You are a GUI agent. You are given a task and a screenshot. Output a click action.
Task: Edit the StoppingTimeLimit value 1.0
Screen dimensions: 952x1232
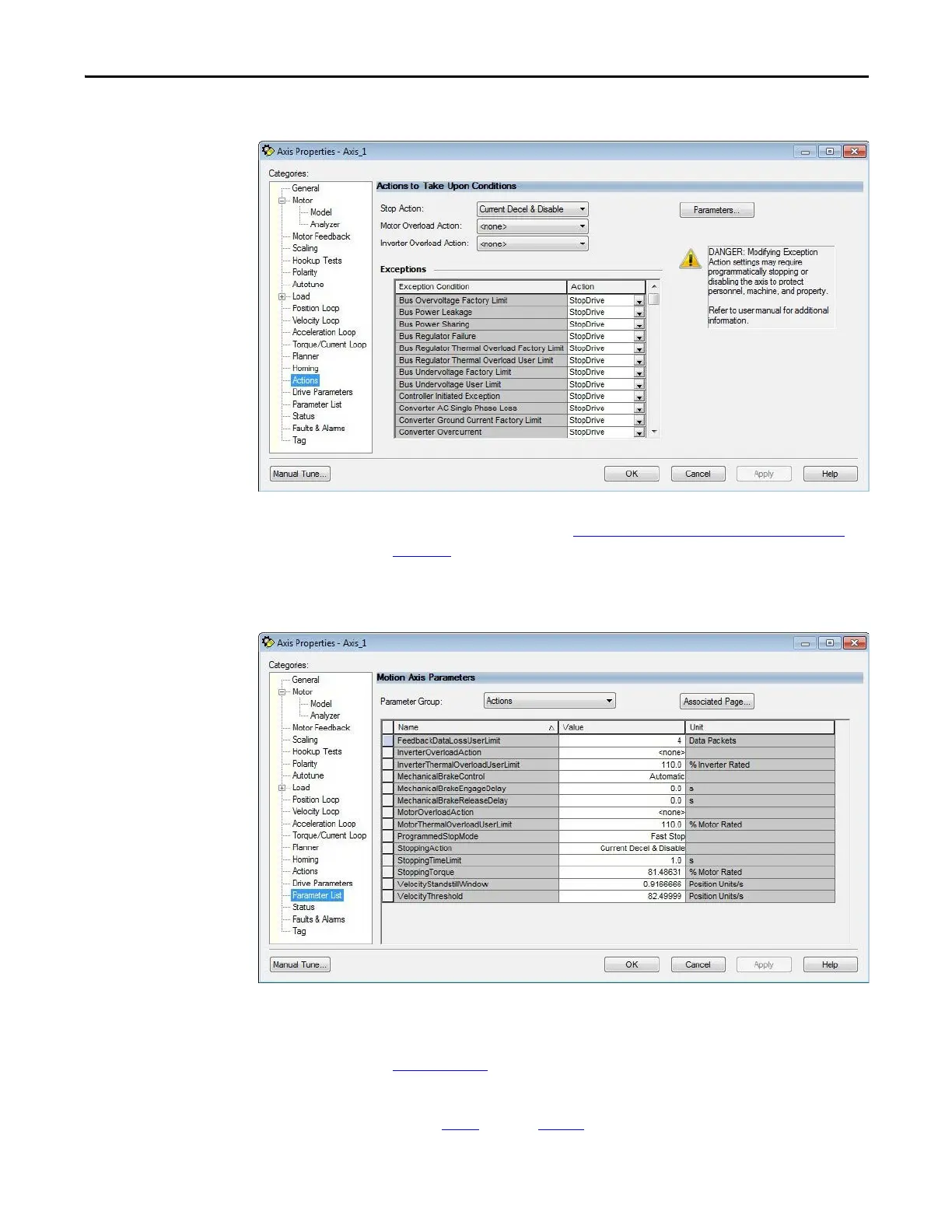pyautogui.click(x=621, y=860)
